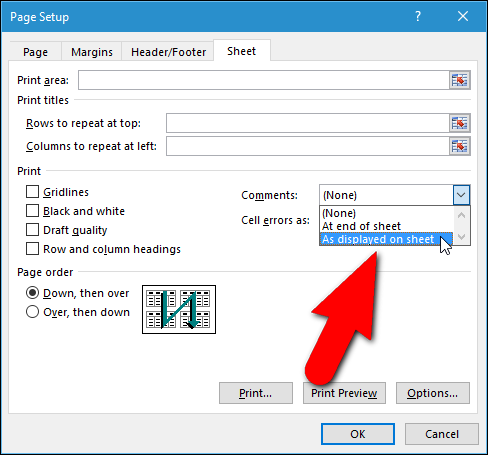Image resolution: width=488 pixels, height=455 pixels.
Task: Check the Black and white option
Action: pyautogui.click(x=32, y=211)
